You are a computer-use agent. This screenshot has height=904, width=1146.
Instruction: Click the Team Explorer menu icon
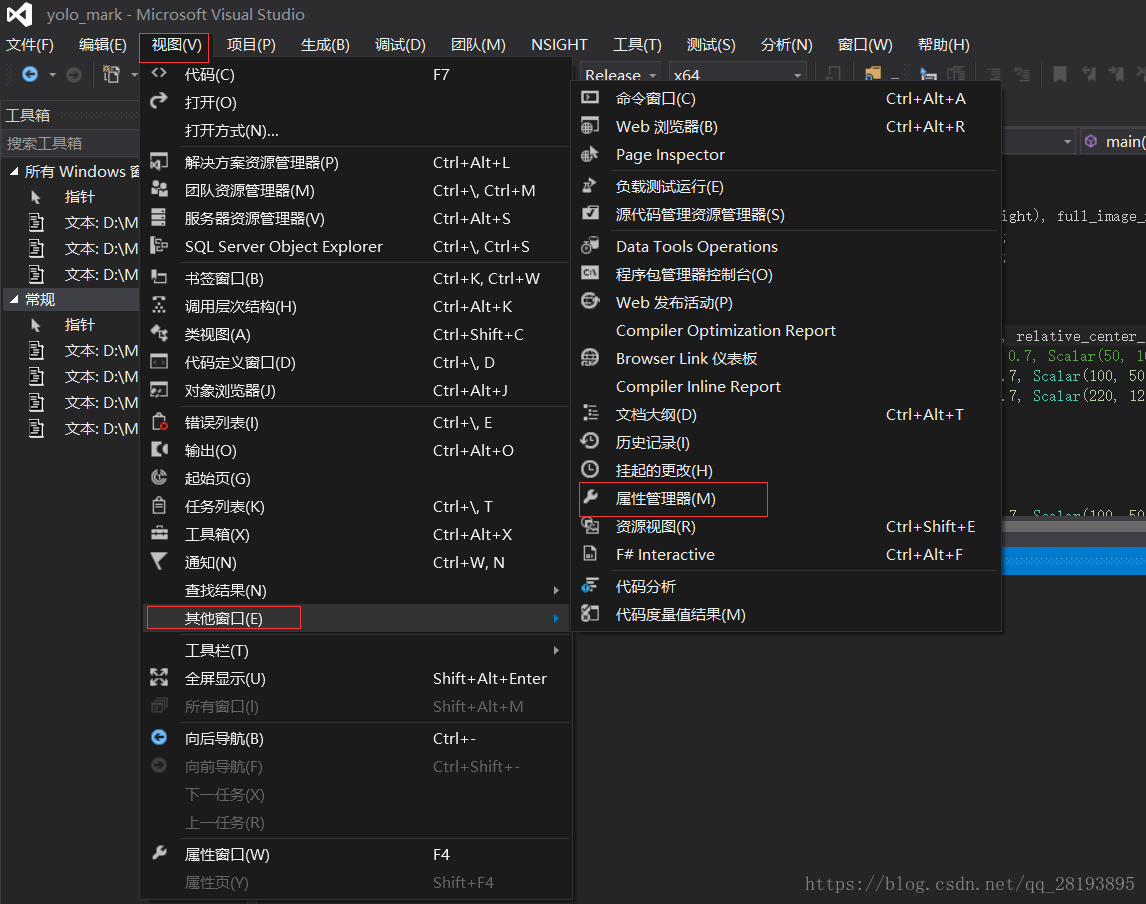[159, 189]
